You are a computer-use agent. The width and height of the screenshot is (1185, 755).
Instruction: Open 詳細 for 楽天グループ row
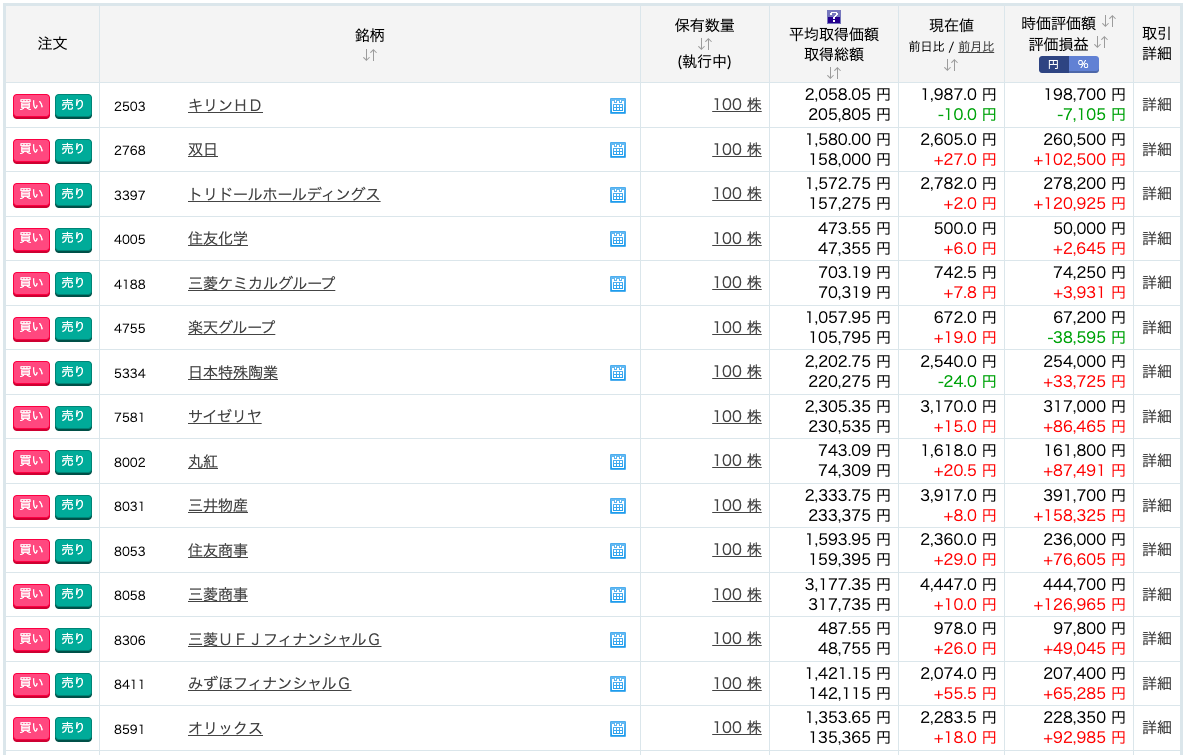pos(1157,327)
